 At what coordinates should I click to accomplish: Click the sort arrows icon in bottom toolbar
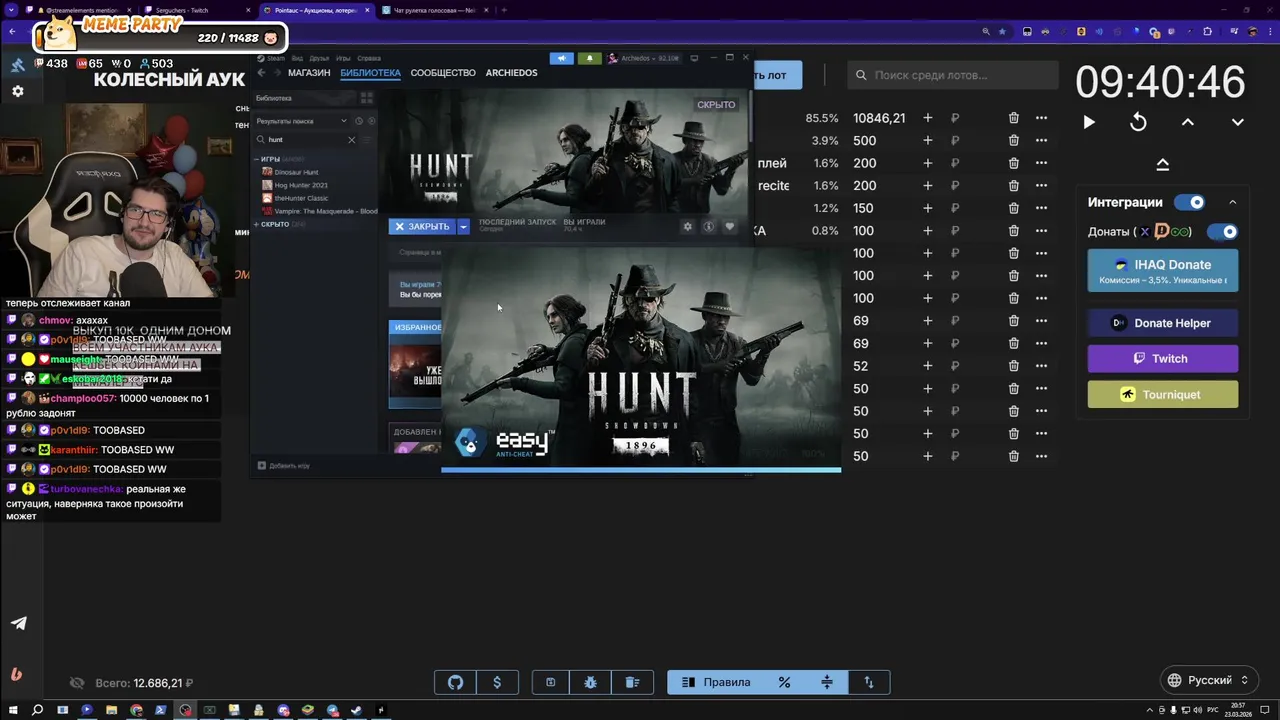(x=869, y=682)
